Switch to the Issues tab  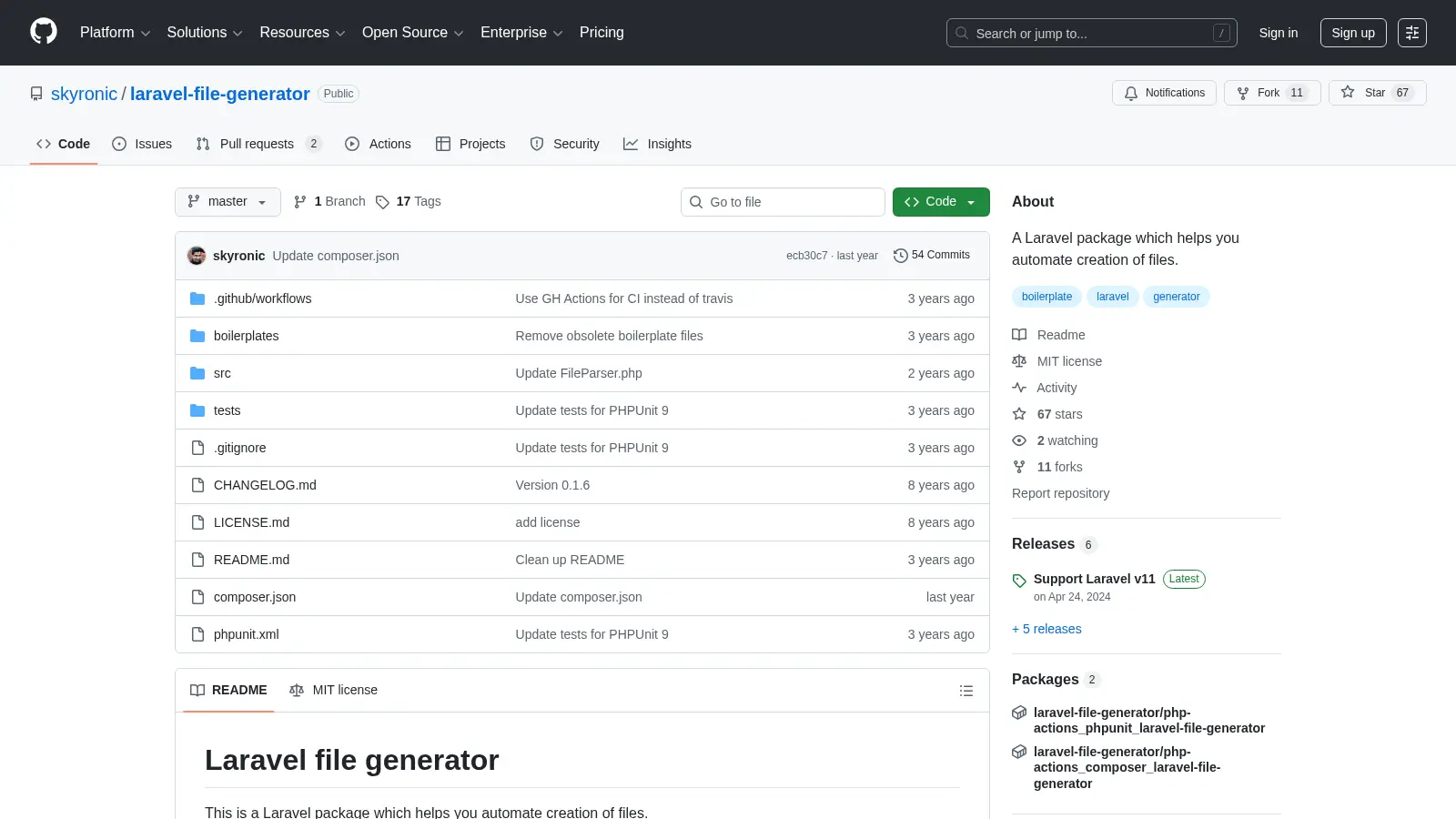[x=142, y=144]
